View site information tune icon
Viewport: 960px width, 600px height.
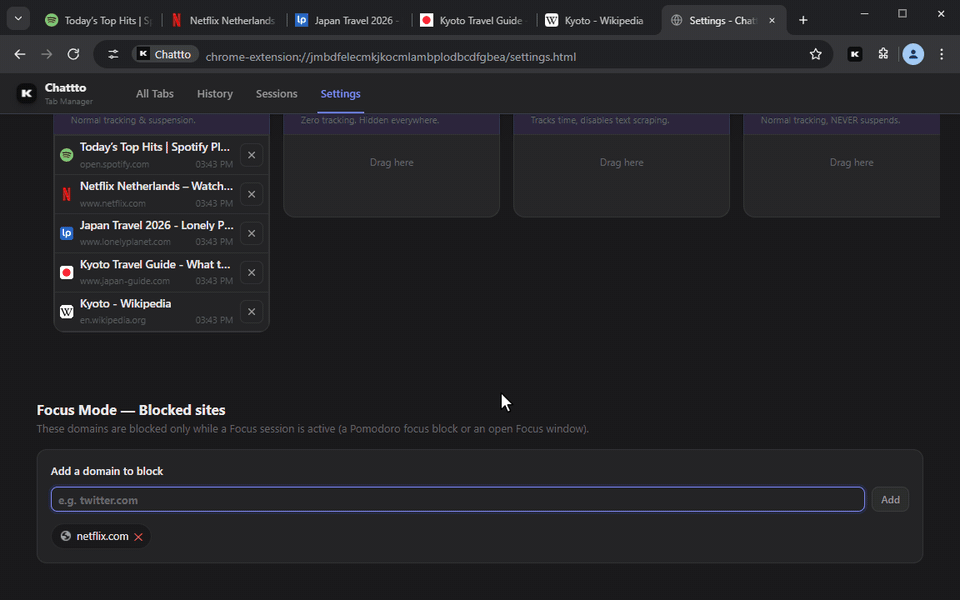[113, 54]
